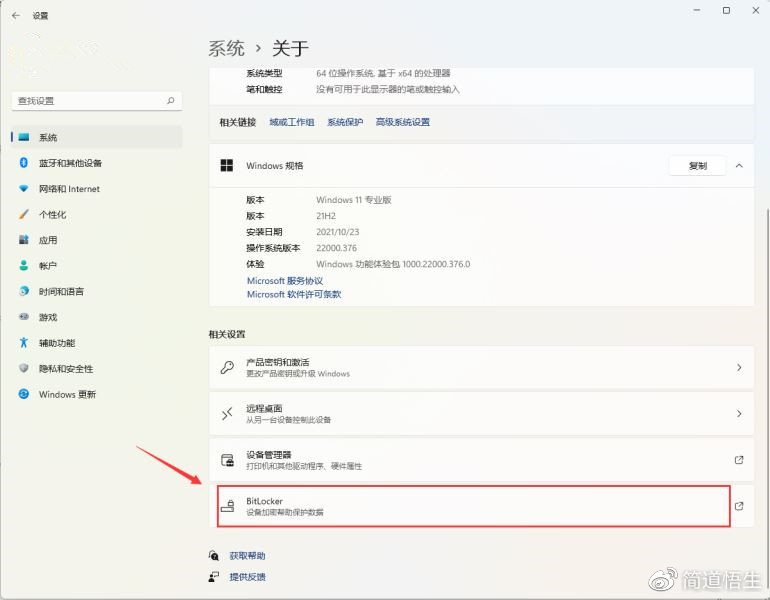The height and width of the screenshot is (600, 770).
Task: Open 网络和 Internet settings
Action: [96, 189]
